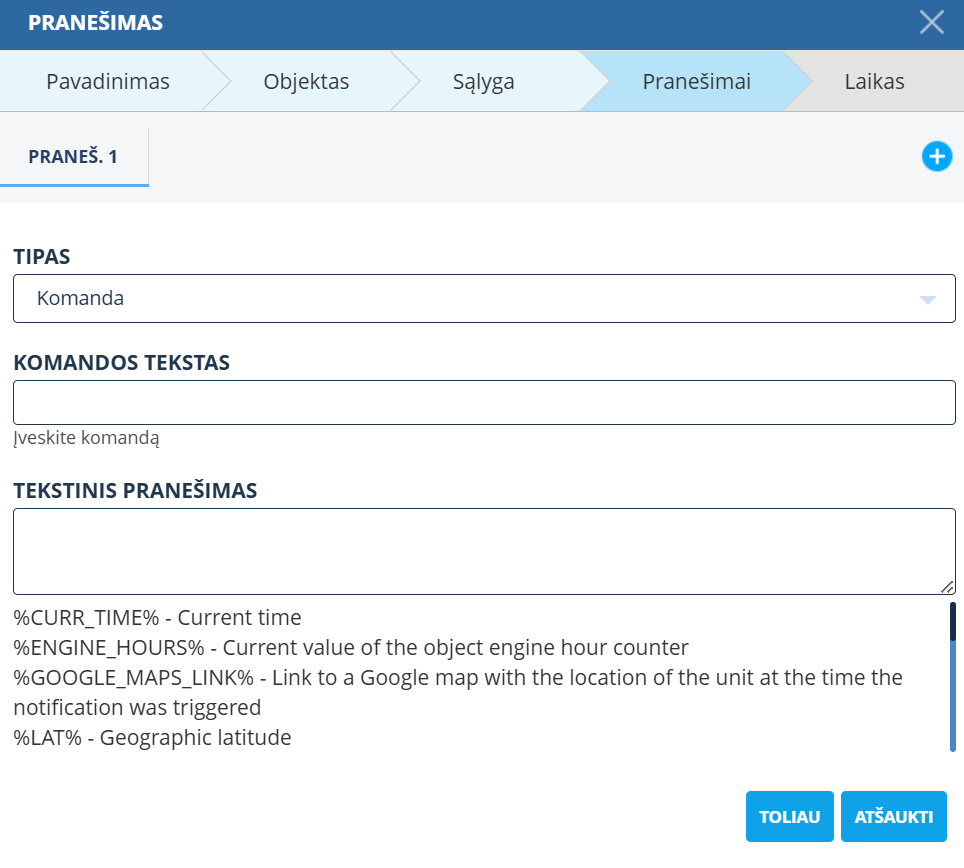Click inside the Tekstinis pranešimas text area
This screenshot has height=868, width=964.
[x=484, y=551]
